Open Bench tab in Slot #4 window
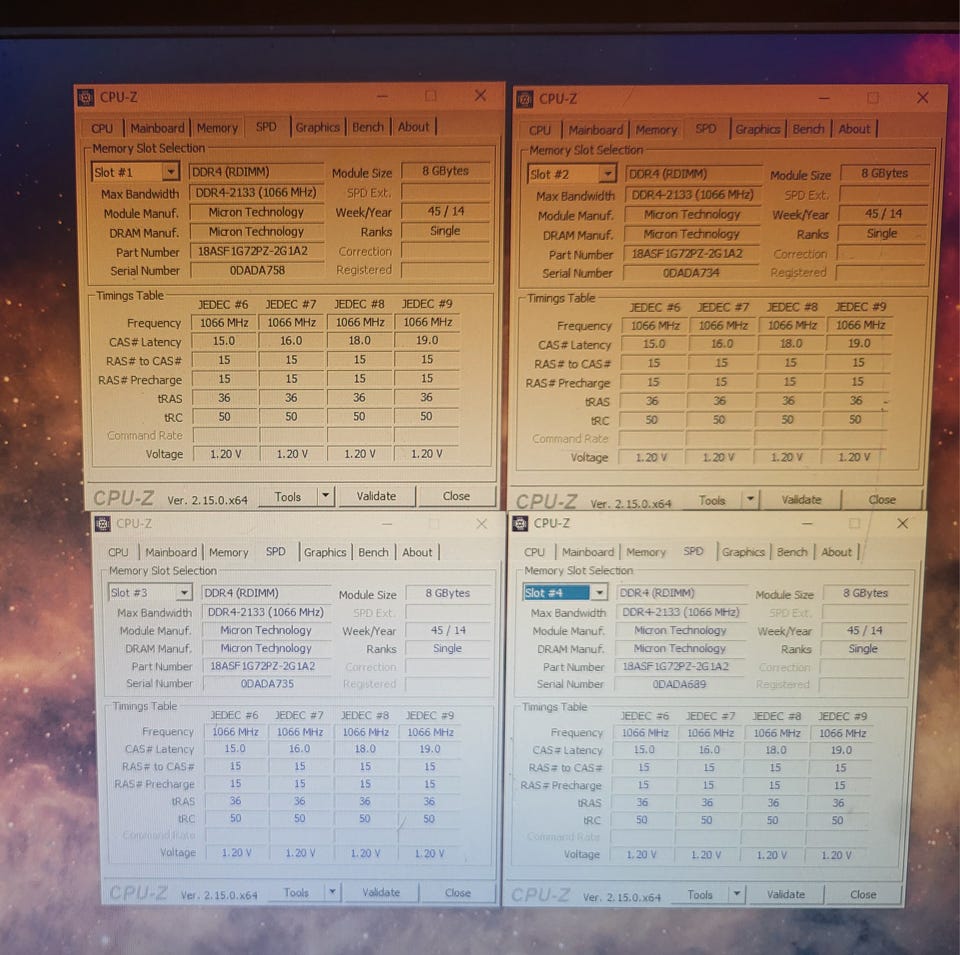 click(792, 552)
